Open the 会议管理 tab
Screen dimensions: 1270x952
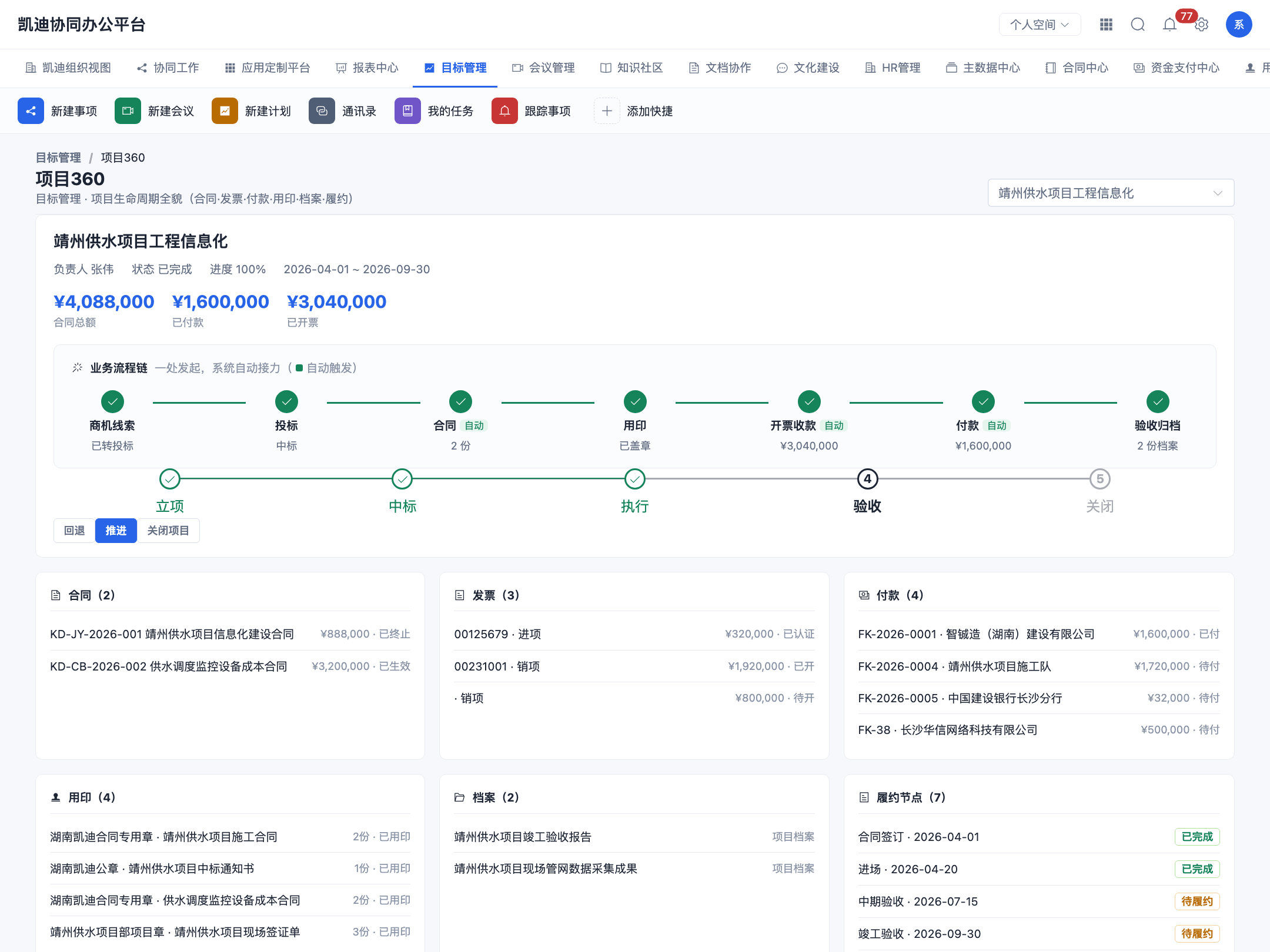544,68
